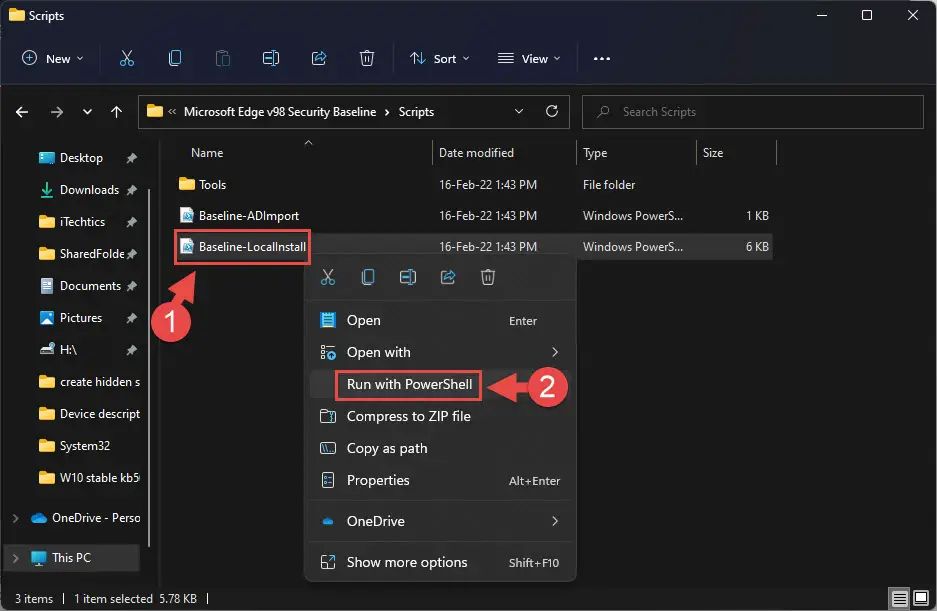
Task: Open the recent locations chevron
Action: tap(87, 112)
